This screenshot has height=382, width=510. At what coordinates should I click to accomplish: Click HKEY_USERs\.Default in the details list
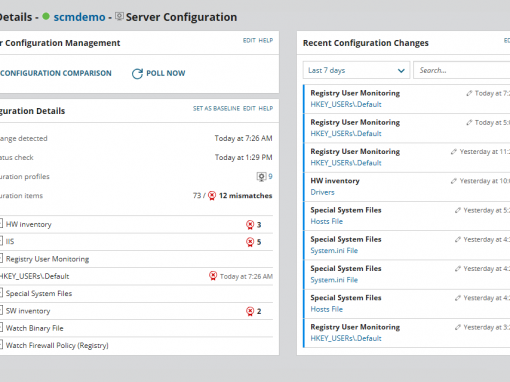pos(35,276)
